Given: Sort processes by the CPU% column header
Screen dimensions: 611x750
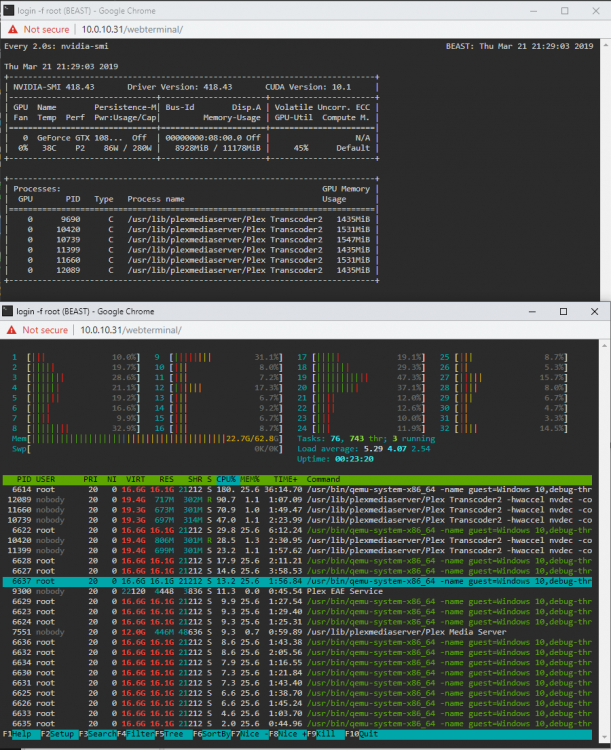Looking at the screenshot, I should 226,479.
